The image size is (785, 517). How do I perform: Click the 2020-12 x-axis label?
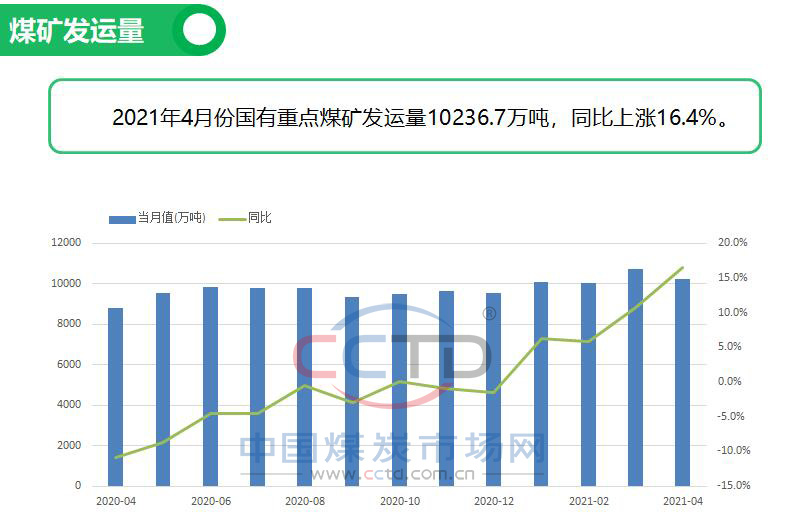(x=494, y=500)
